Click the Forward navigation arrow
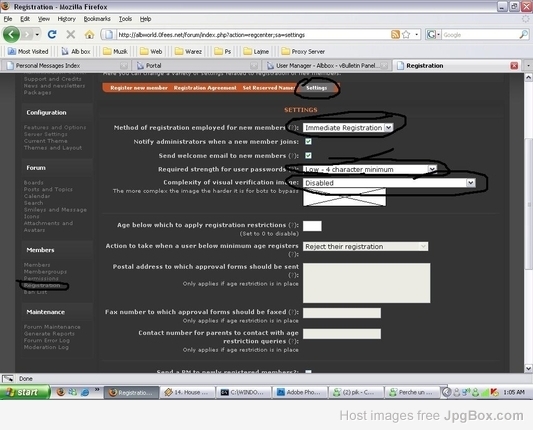The width and height of the screenshot is (533, 430). click(27, 34)
